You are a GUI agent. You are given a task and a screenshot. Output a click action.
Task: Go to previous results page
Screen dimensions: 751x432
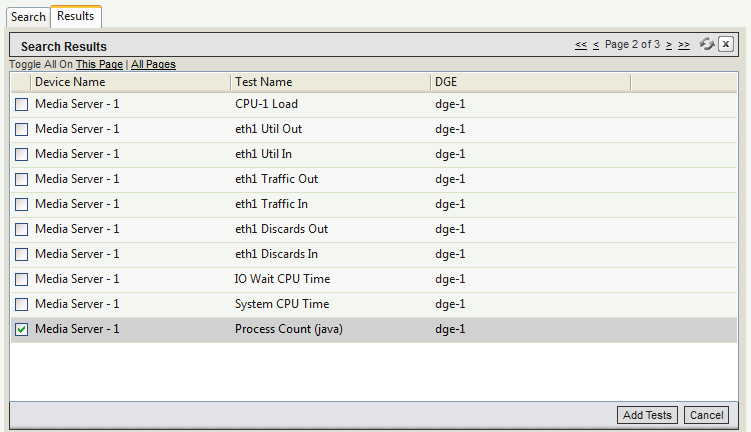tap(596, 45)
